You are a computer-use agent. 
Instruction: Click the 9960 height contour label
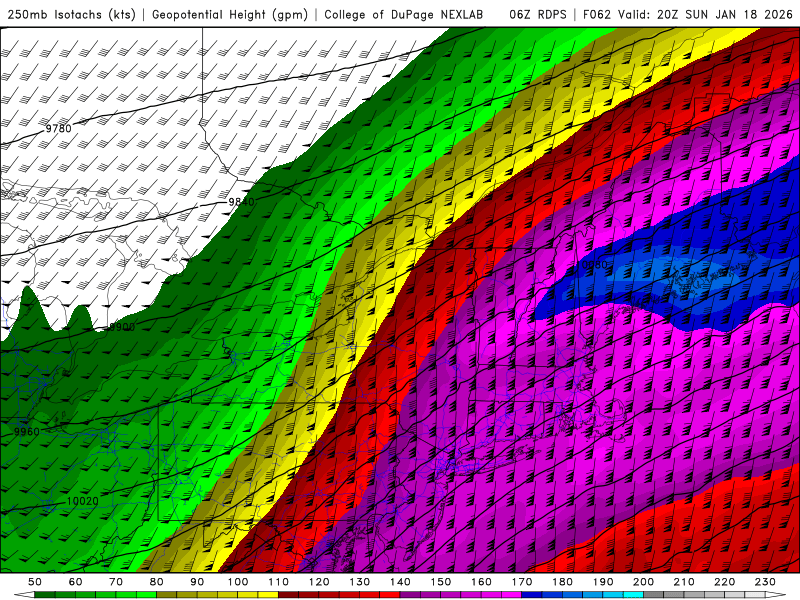[x=27, y=432]
